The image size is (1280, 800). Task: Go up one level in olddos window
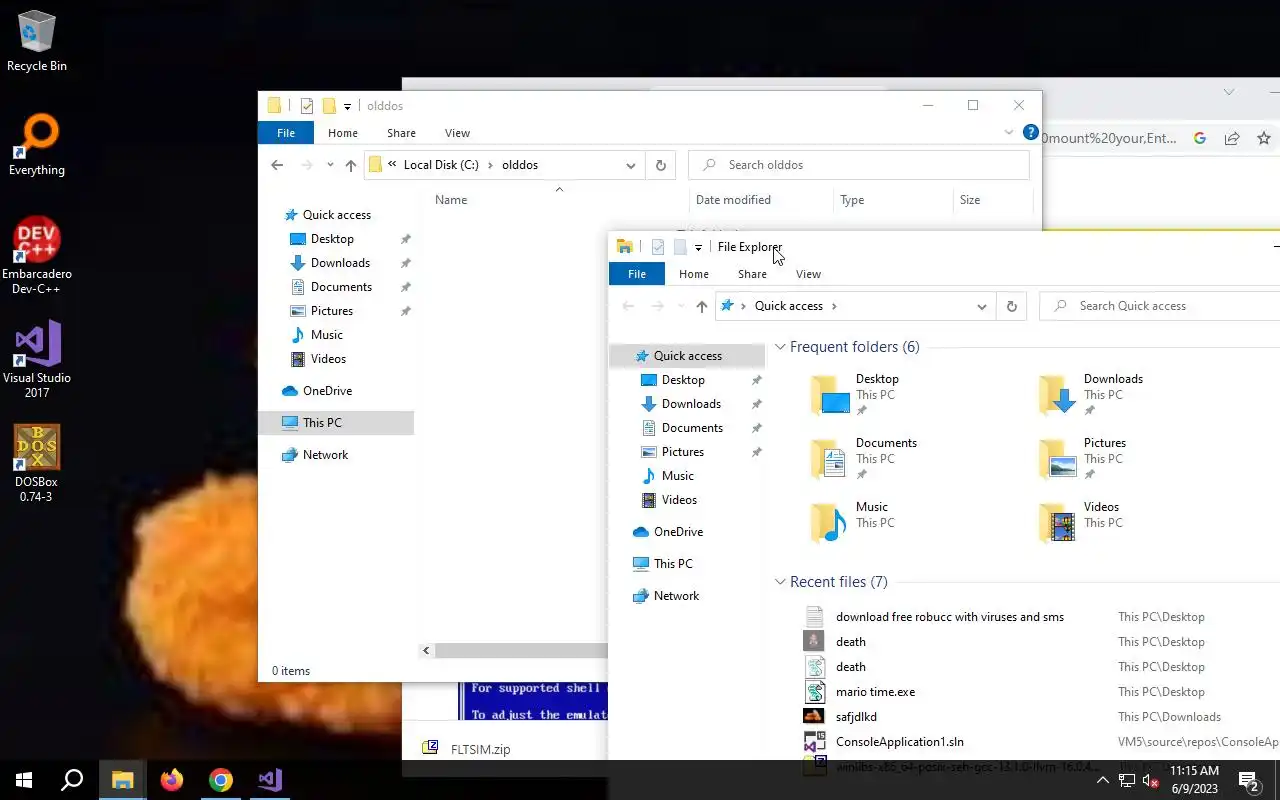(350, 165)
